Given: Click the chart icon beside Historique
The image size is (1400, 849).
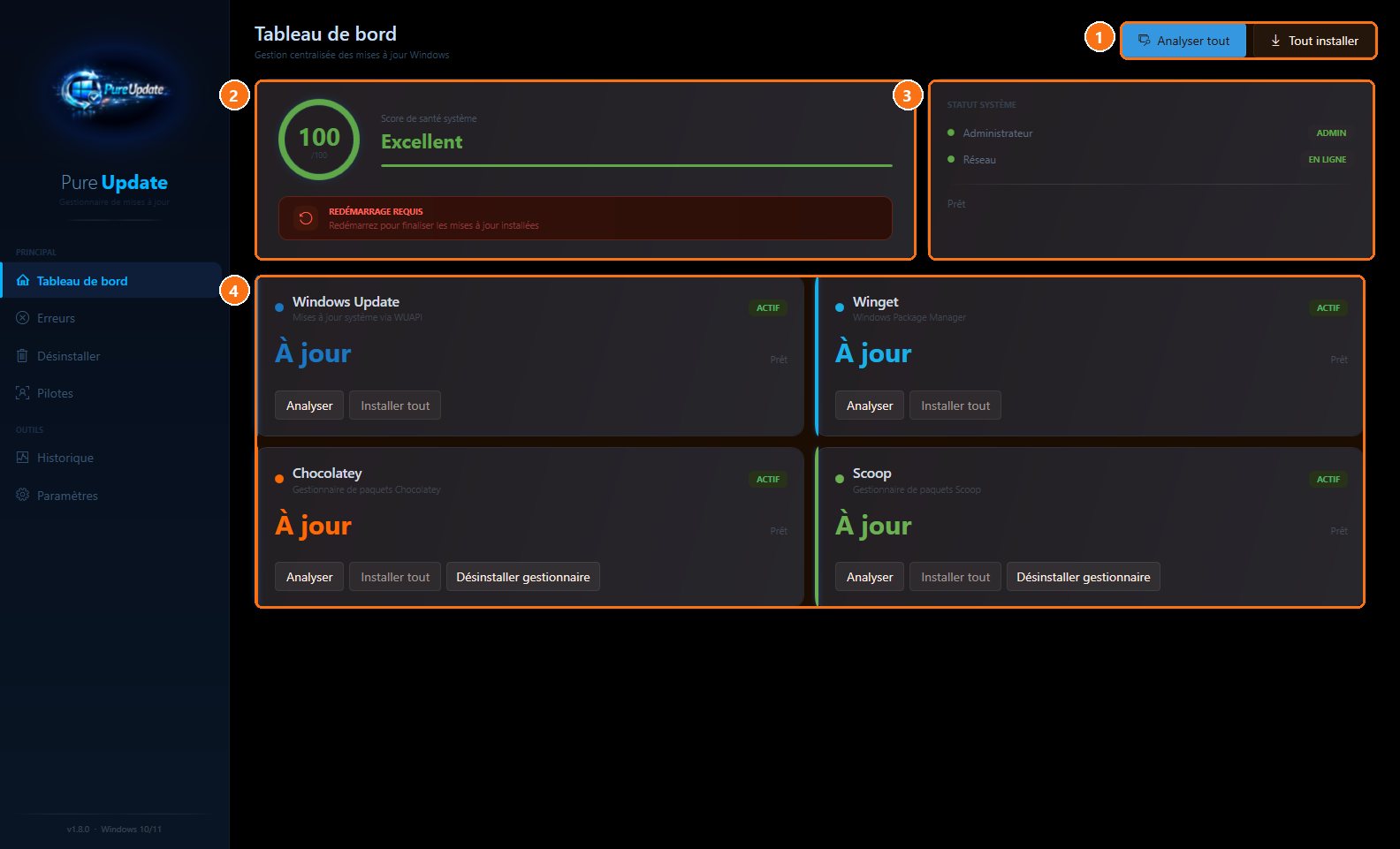Looking at the screenshot, I should pyautogui.click(x=23, y=457).
